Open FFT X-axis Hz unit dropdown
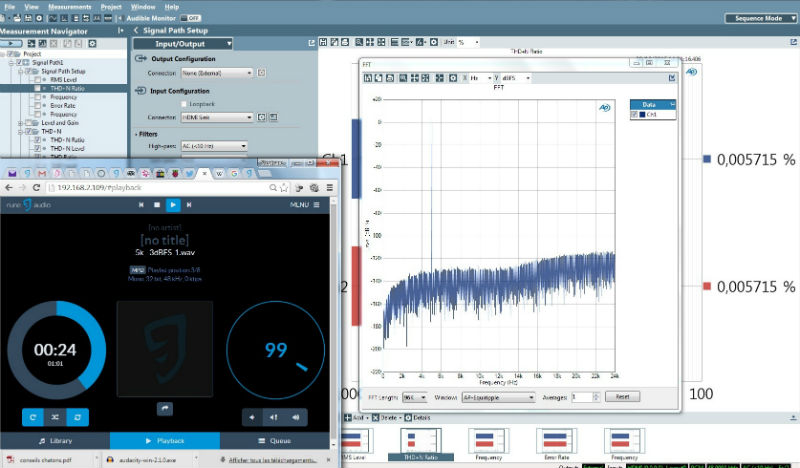The height and width of the screenshot is (468, 800). [481, 78]
